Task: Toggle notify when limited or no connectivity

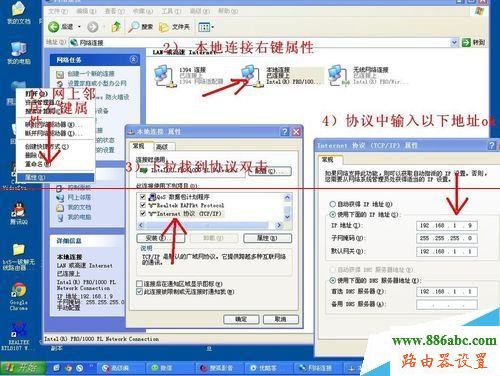Action: click(140, 292)
